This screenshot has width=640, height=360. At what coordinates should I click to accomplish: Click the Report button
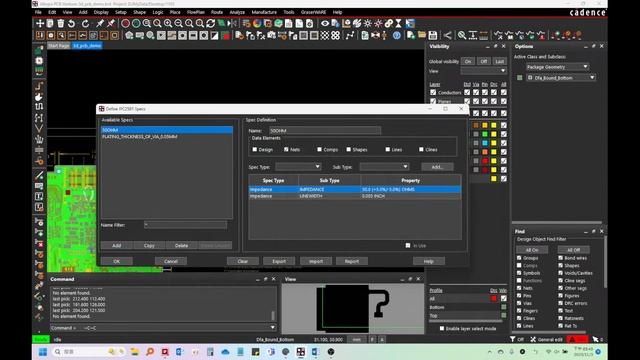click(352, 261)
